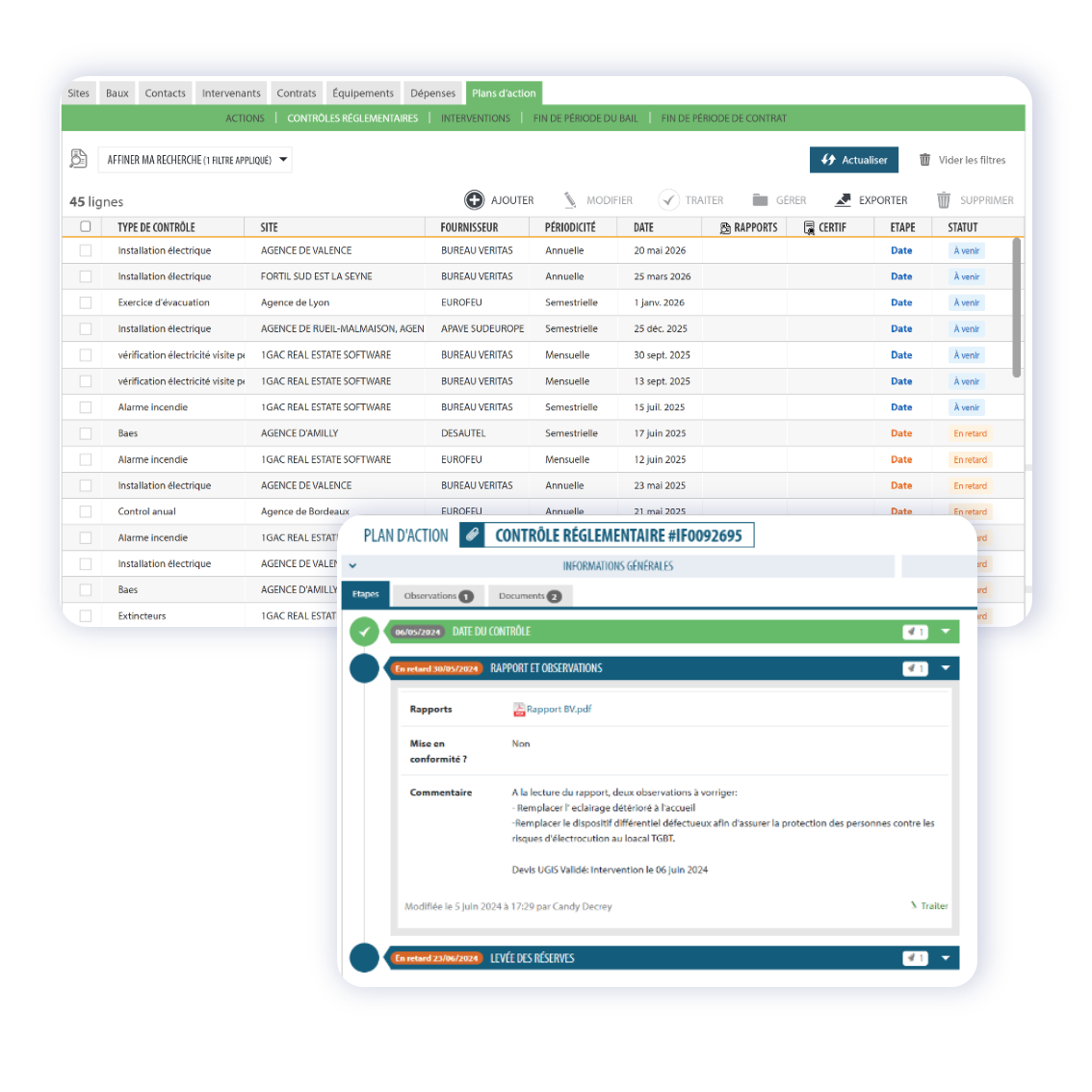Click the Exporter icon

pos(843,200)
